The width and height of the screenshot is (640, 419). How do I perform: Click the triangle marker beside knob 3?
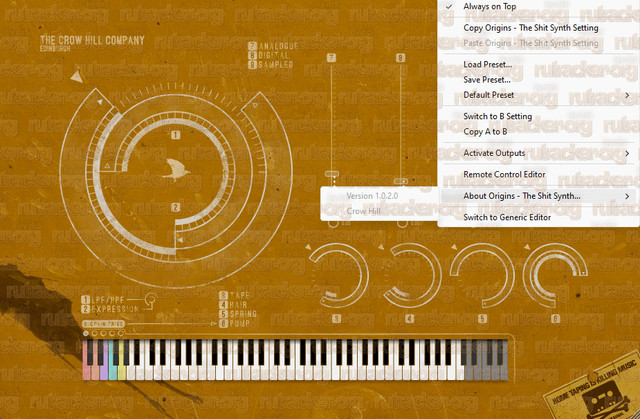click(308, 247)
